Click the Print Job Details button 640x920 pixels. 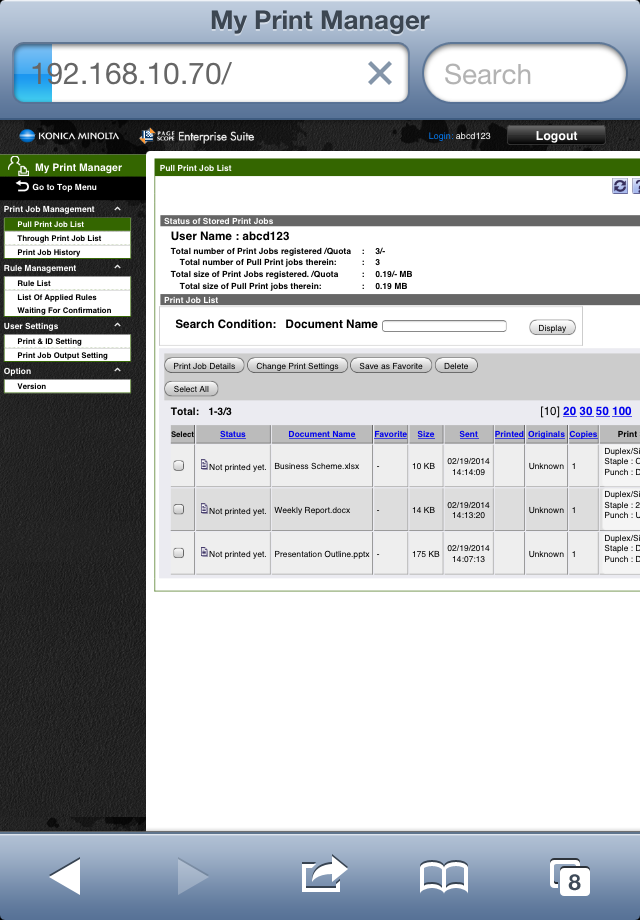click(x=204, y=366)
